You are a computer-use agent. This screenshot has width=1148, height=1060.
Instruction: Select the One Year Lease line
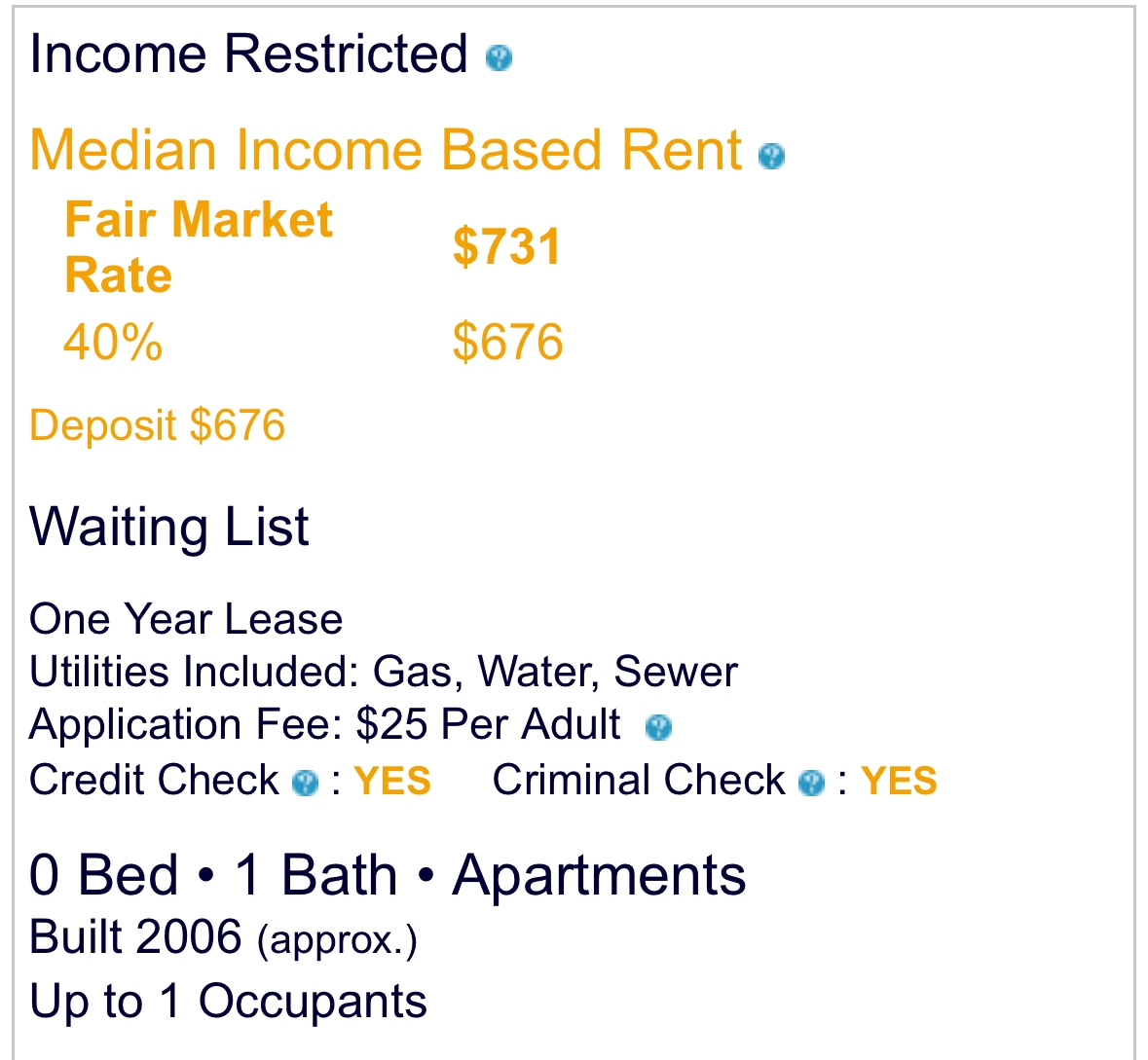tap(186, 619)
